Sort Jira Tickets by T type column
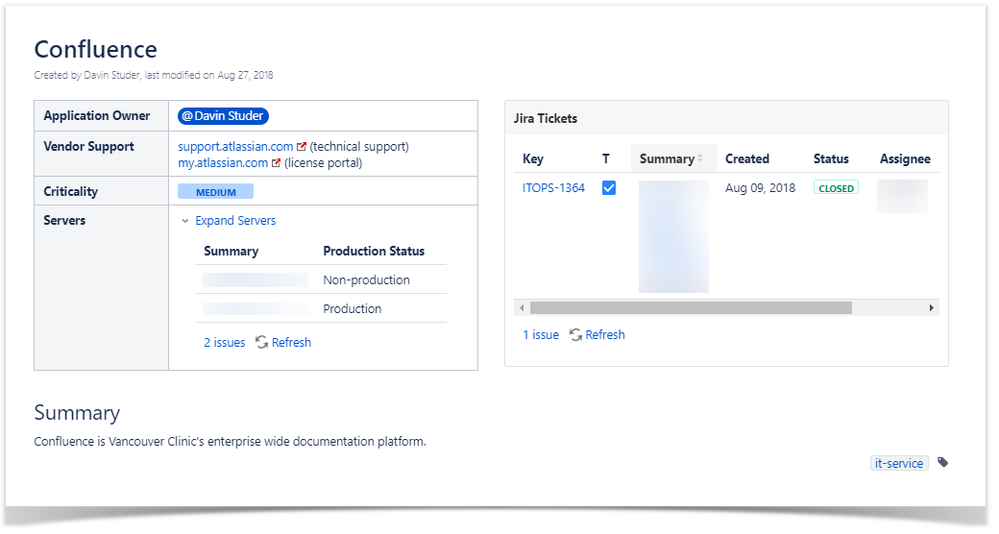999x534 pixels. [x=606, y=159]
